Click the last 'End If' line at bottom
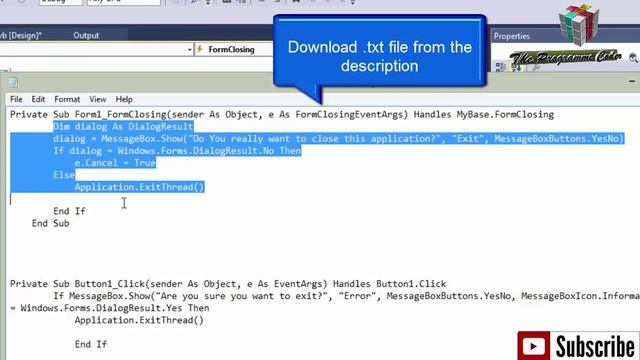640x360 pixels. [x=91, y=344]
